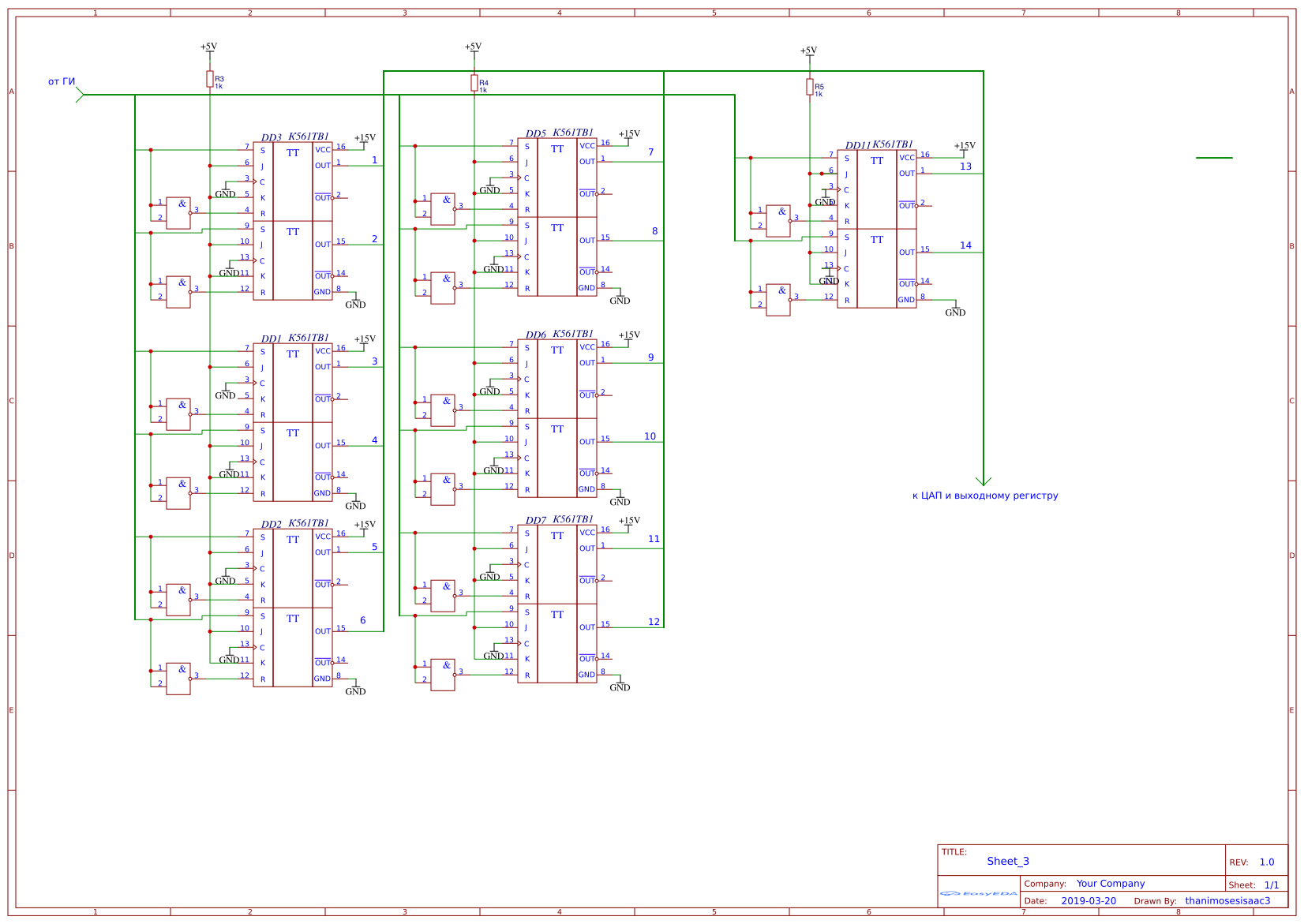Click the REV 1.0 field
1304x924 pixels.
(x=1266, y=862)
